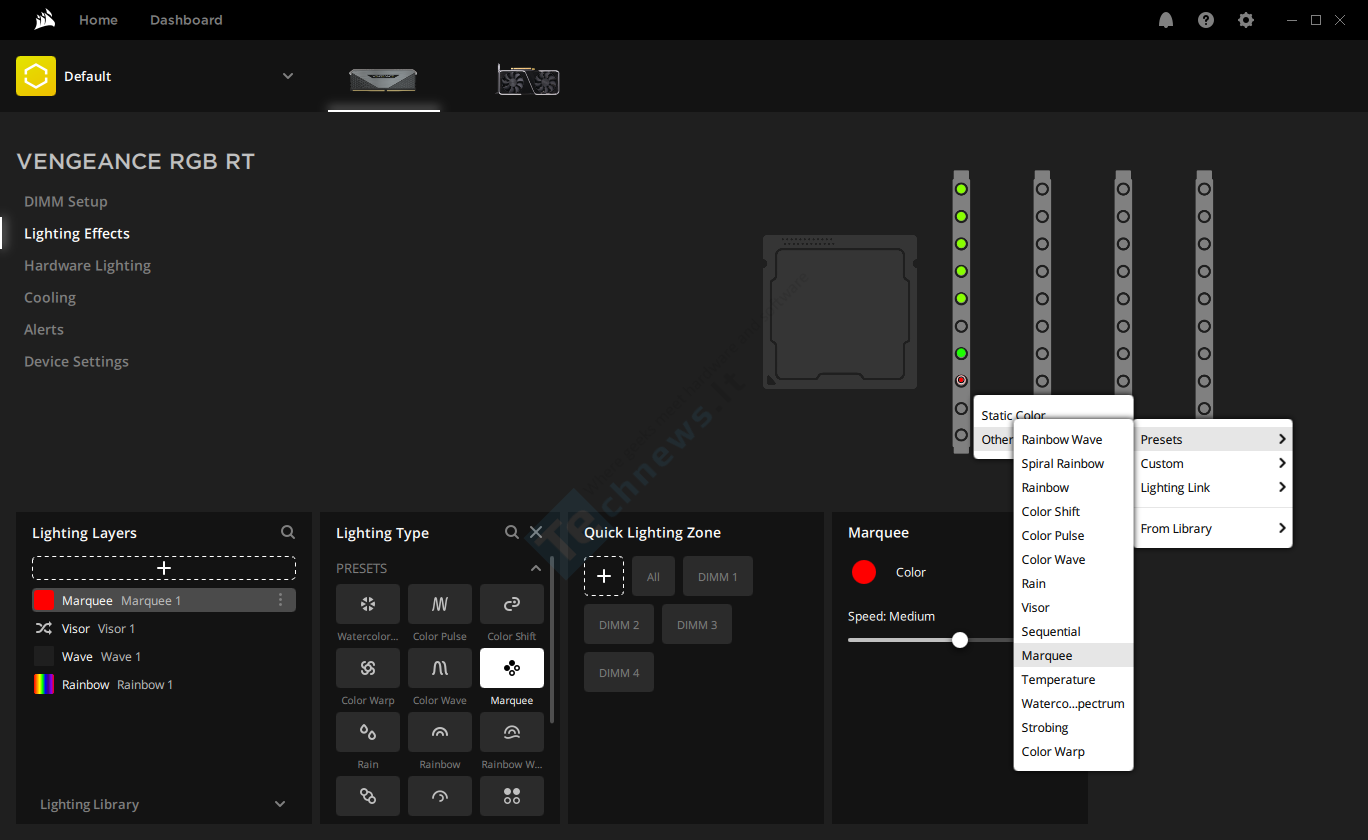Screen dimensions: 1368x840
Task: Choose Rainbow Wave from presets menu
Action: pyautogui.click(x=1074, y=439)
